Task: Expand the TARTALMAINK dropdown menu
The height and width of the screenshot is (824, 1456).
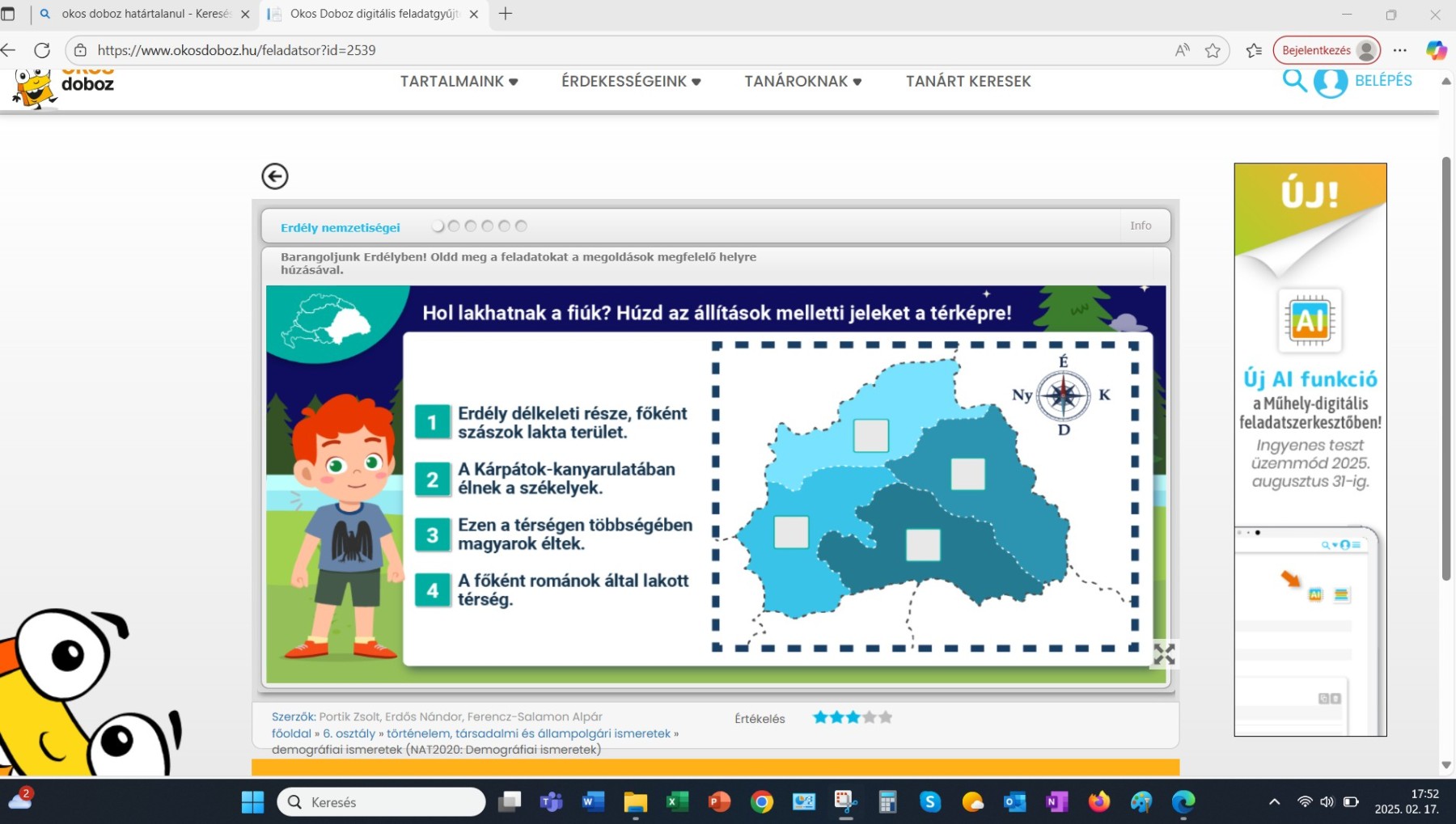Action: (459, 82)
